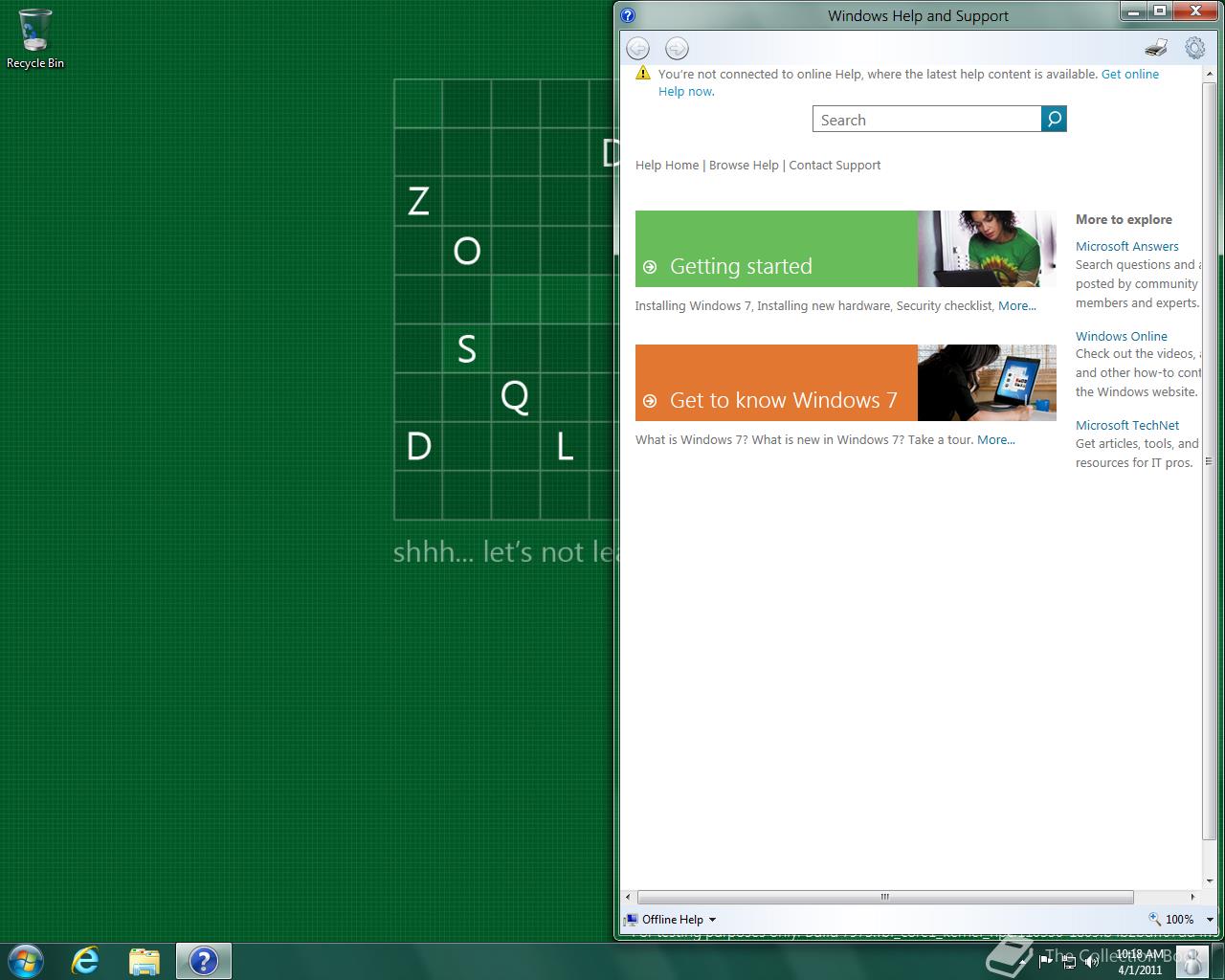Viewport: 1225px width, 980px height.
Task: Click the vertical scrollbar in Help window
Action: coord(1209,459)
